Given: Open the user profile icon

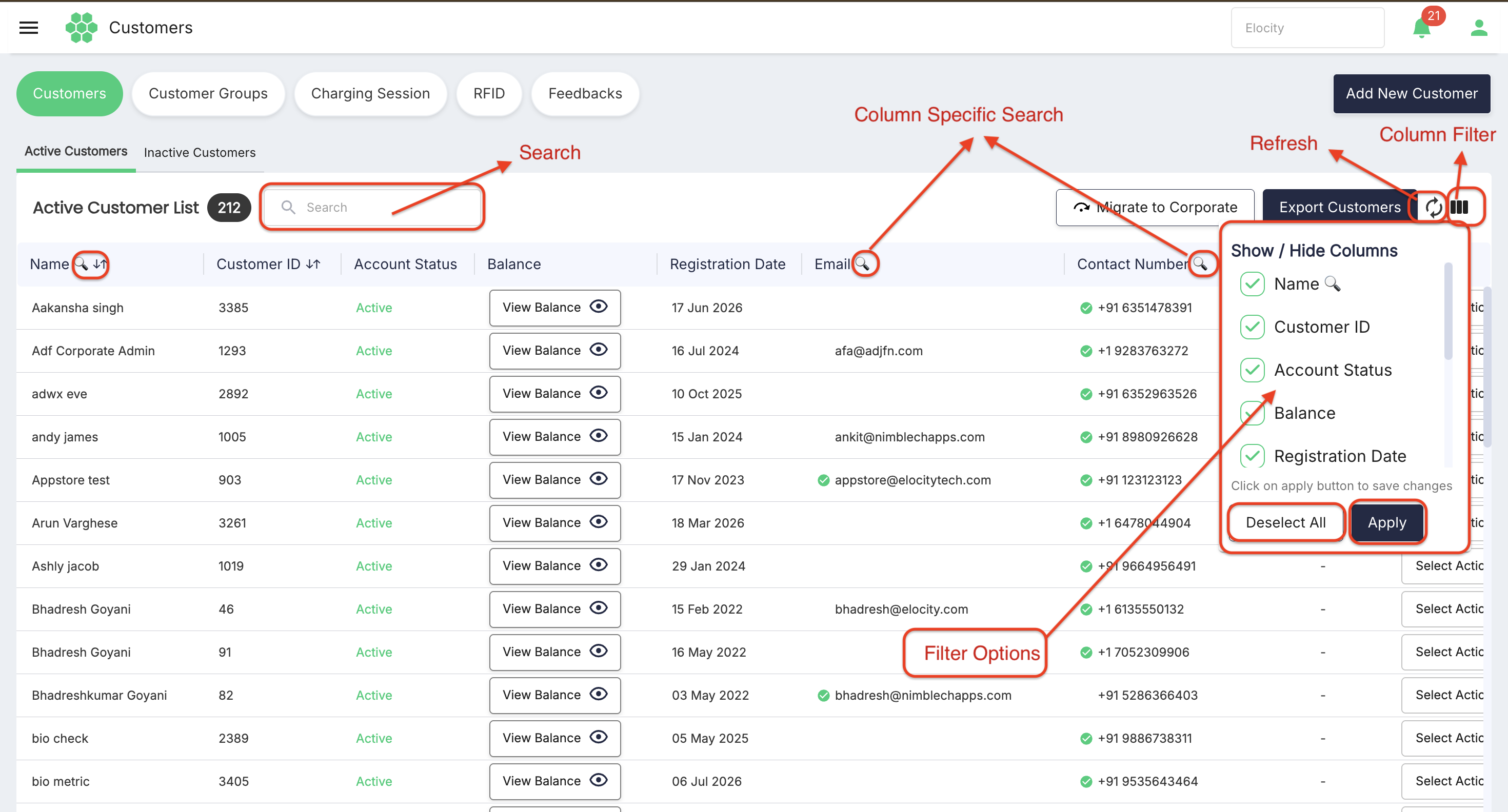Looking at the screenshot, I should click(1479, 28).
